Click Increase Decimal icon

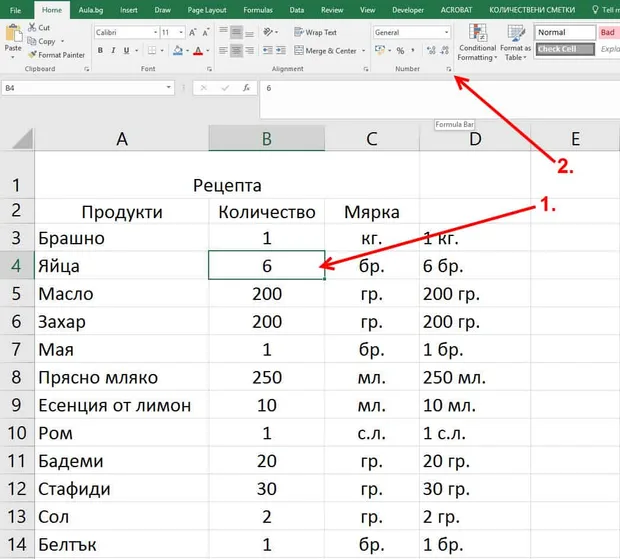[x=431, y=50]
